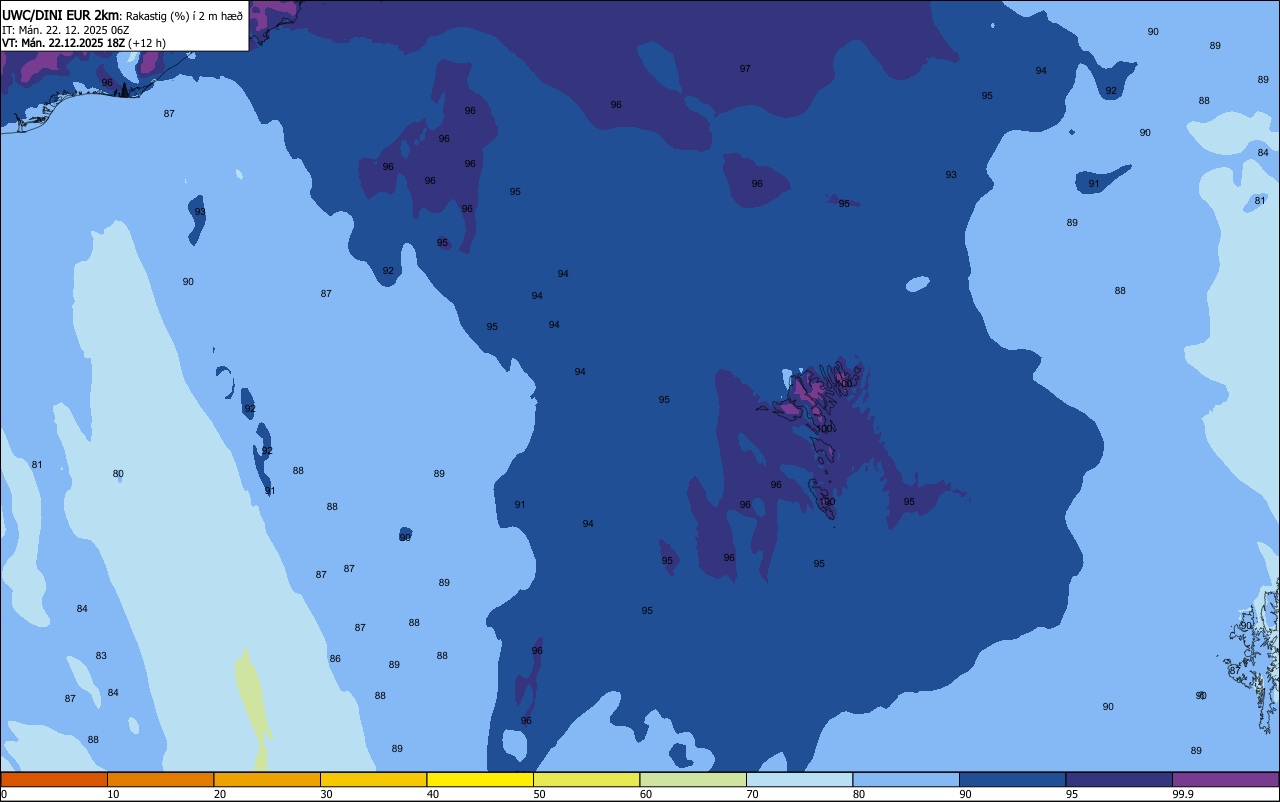The image size is (1280, 802).
Task: Pick the 40–50 bright yellow legend block
Action: point(480,779)
